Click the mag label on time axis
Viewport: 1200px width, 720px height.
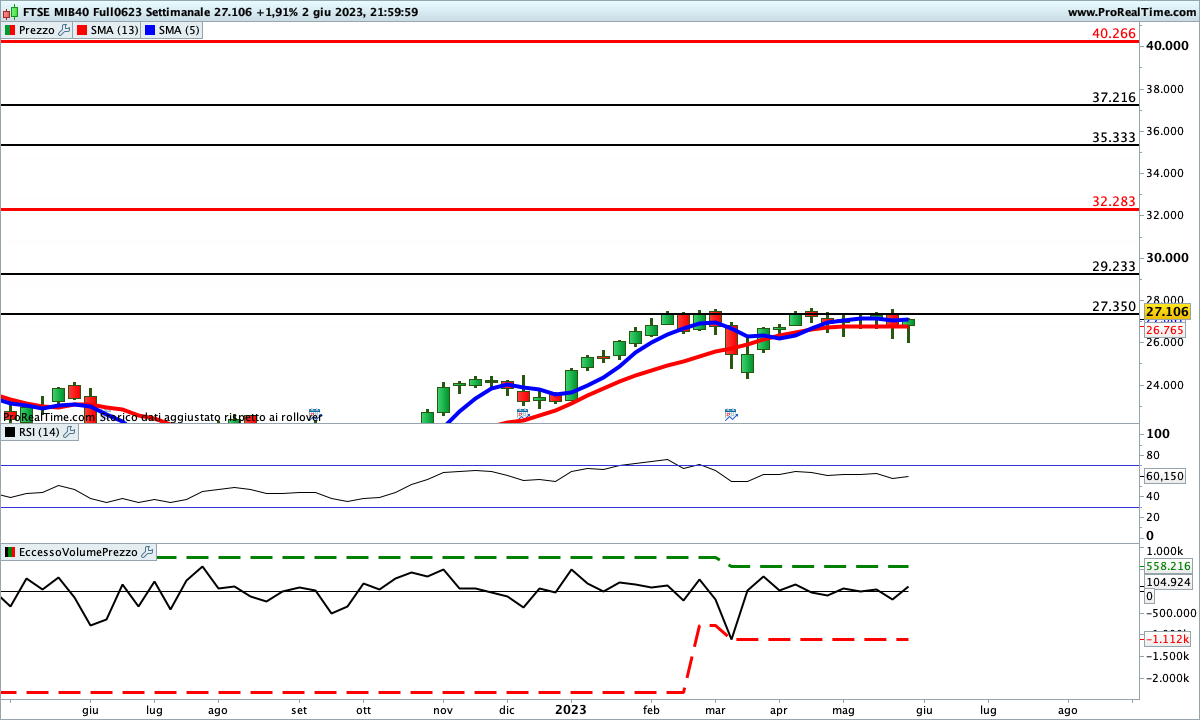point(844,710)
